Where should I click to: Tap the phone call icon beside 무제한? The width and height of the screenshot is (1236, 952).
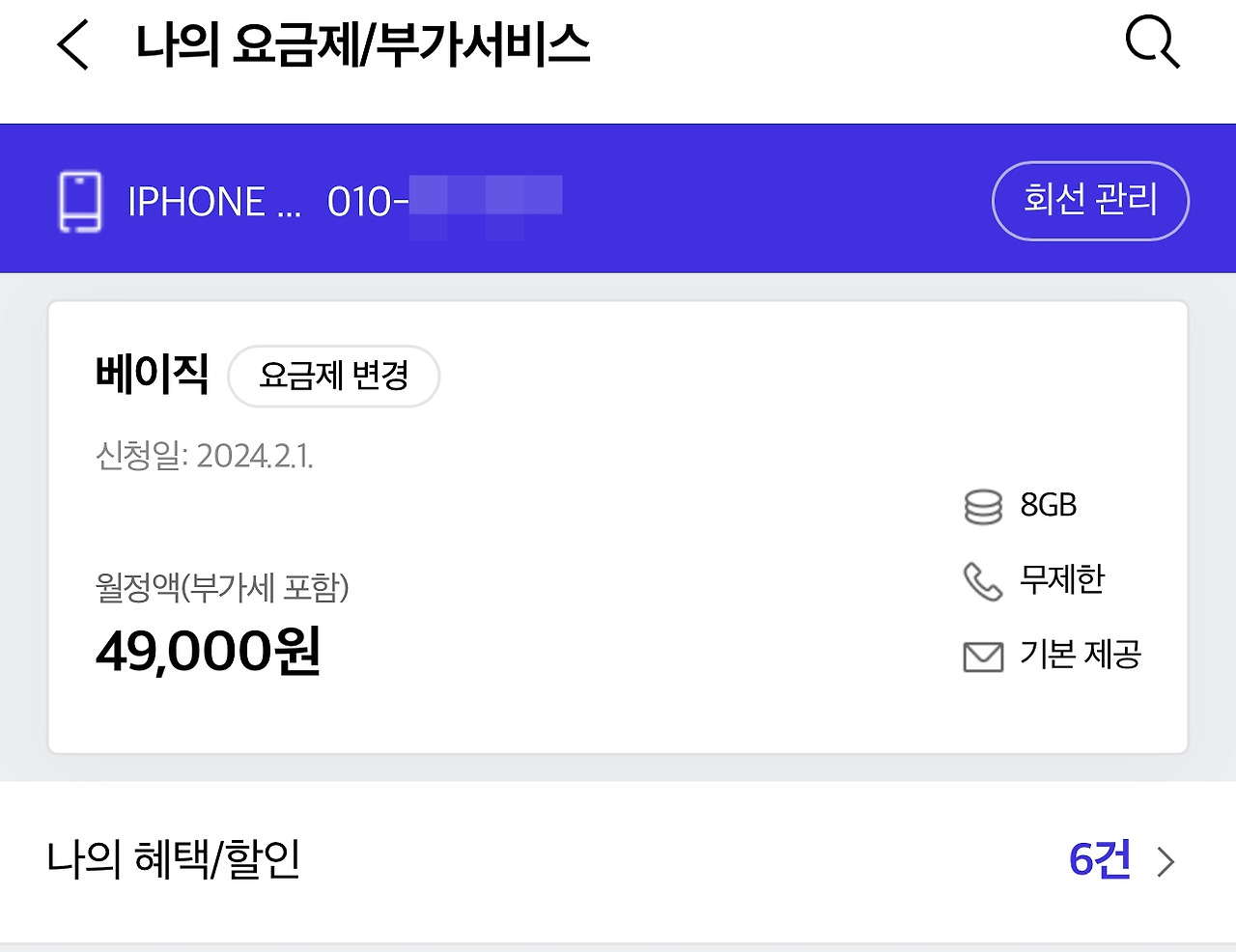point(982,579)
